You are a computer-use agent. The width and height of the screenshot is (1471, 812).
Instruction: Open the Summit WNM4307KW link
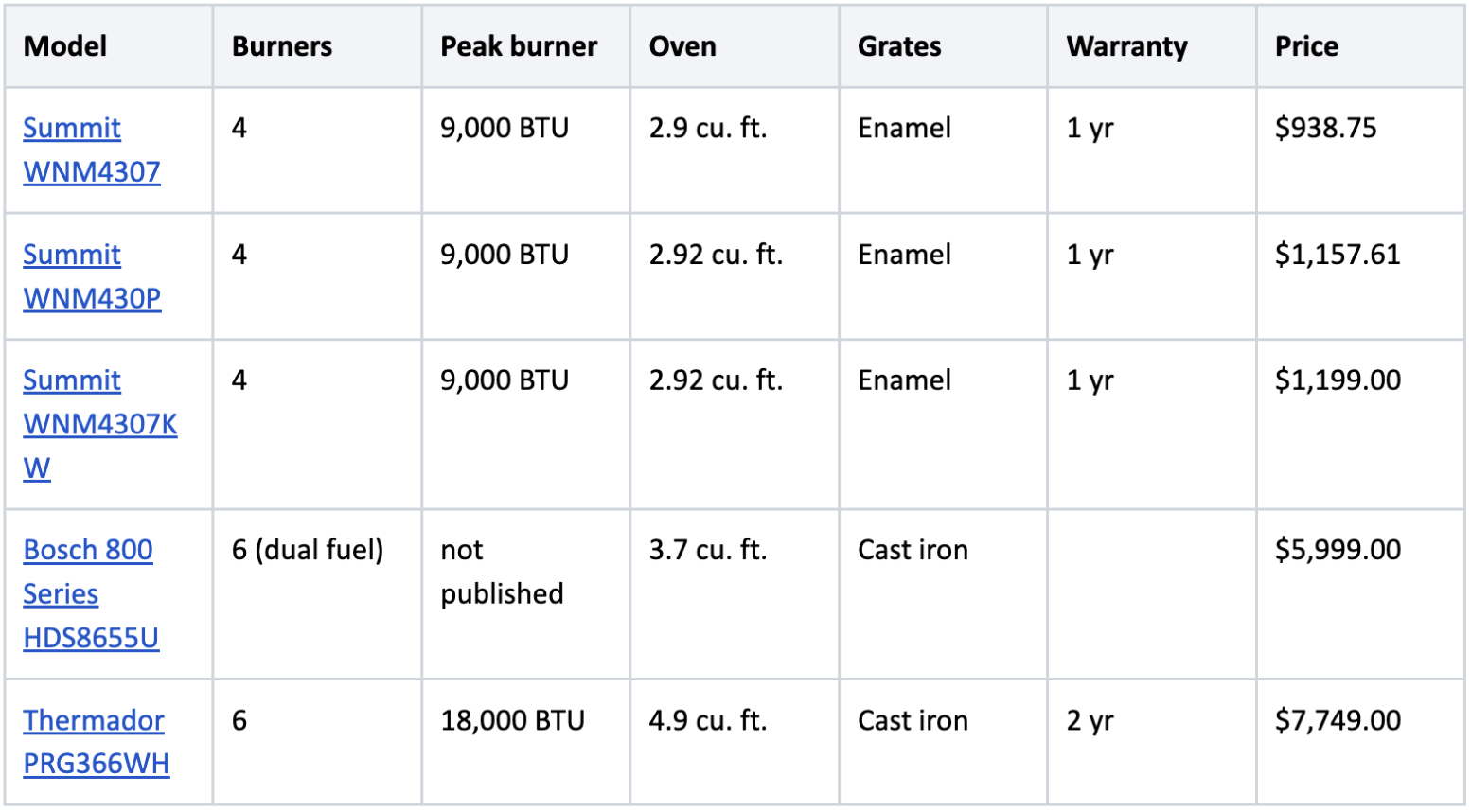(99, 424)
